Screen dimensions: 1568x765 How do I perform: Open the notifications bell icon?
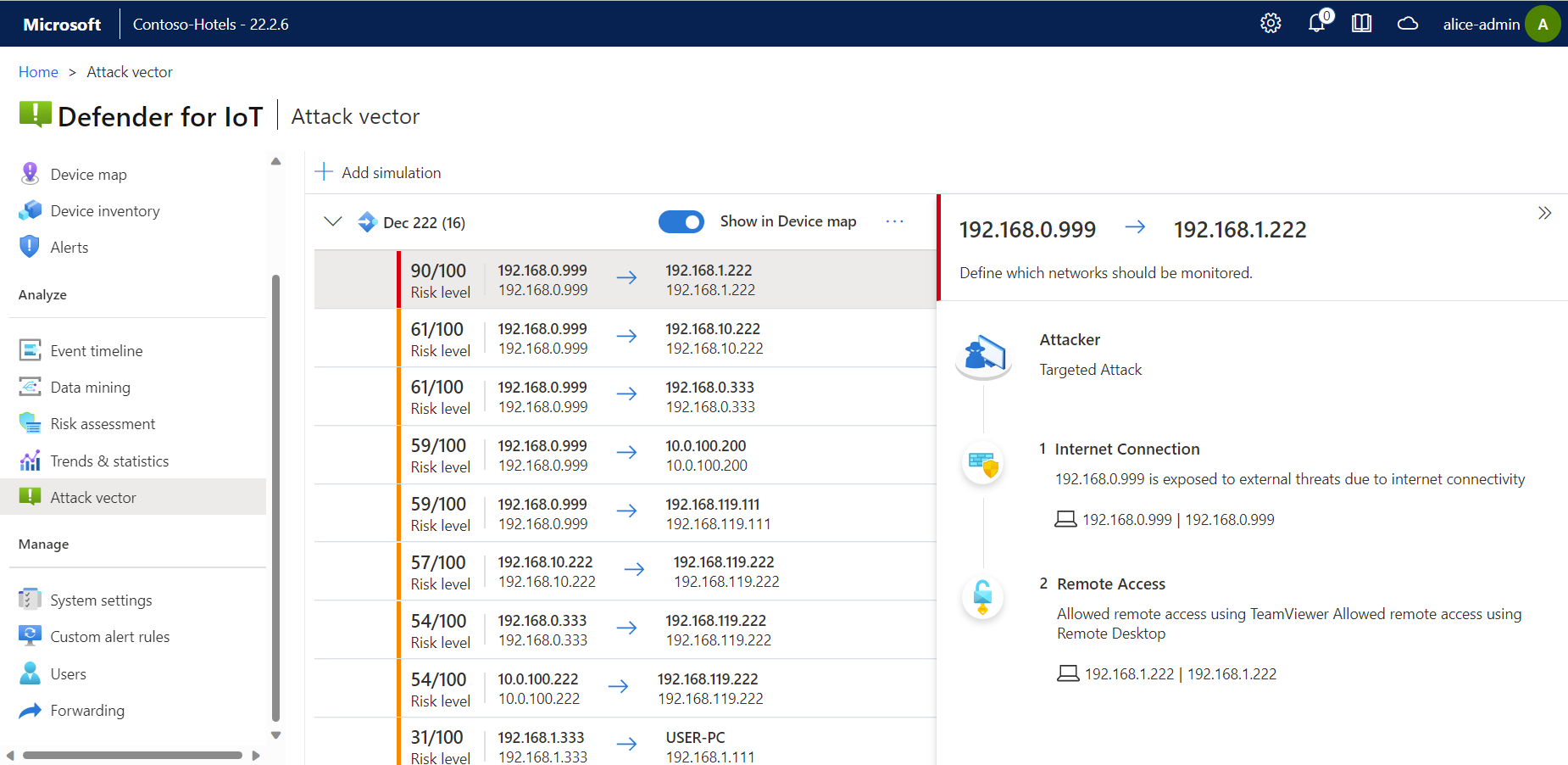coord(1319,22)
